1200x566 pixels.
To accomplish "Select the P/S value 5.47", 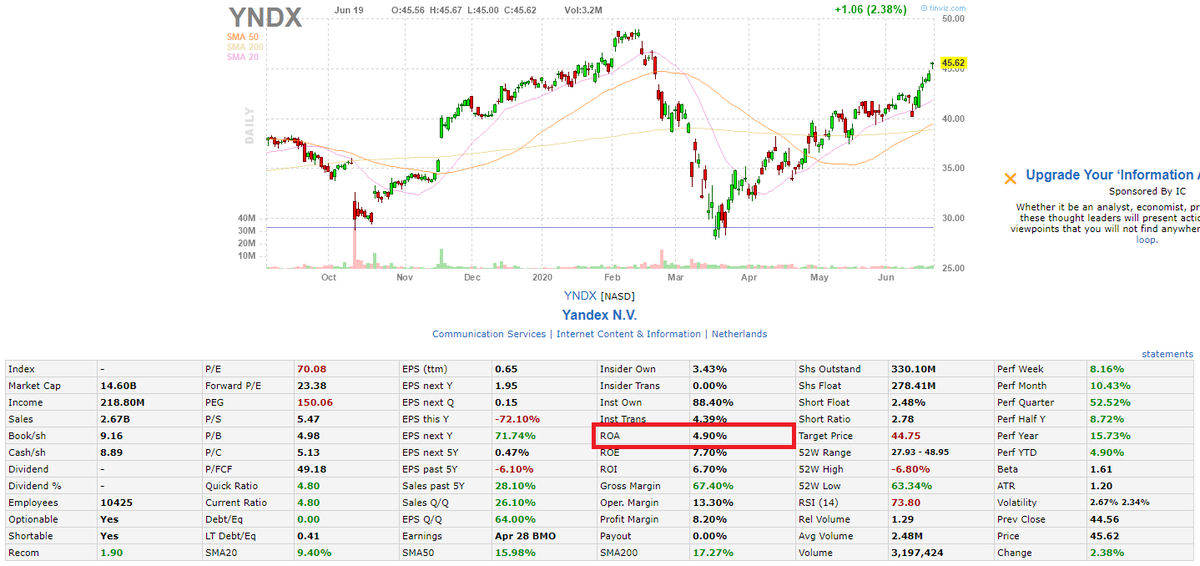I will click(x=309, y=419).
